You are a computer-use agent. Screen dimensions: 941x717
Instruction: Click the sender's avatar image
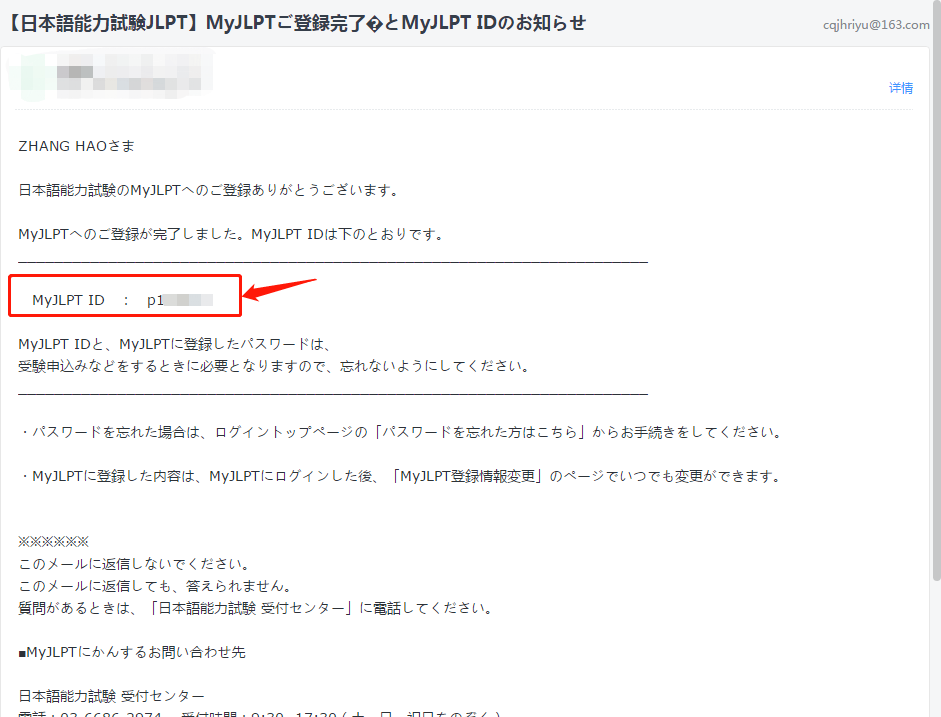point(33,76)
